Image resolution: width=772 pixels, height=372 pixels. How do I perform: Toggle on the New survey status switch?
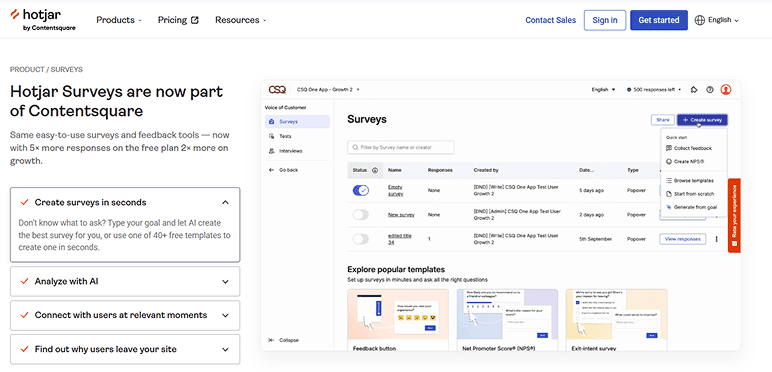tap(360, 215)
